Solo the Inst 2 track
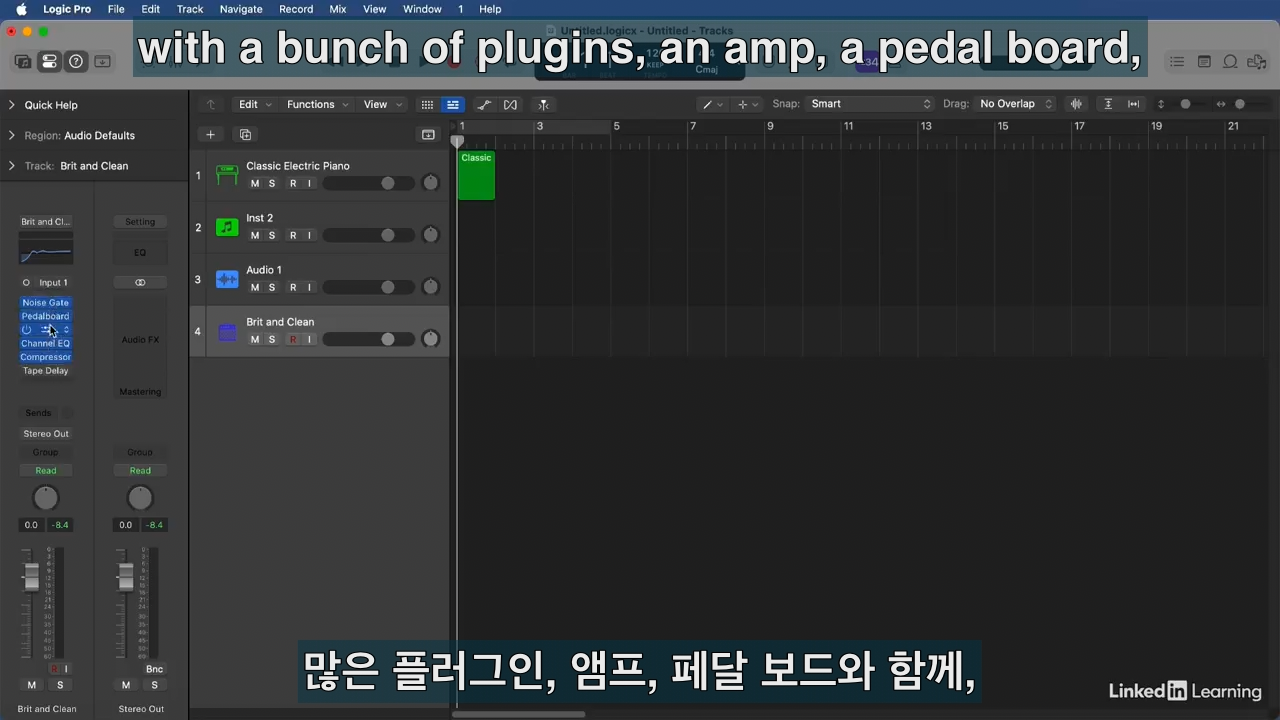 click(x=272, y=236)
